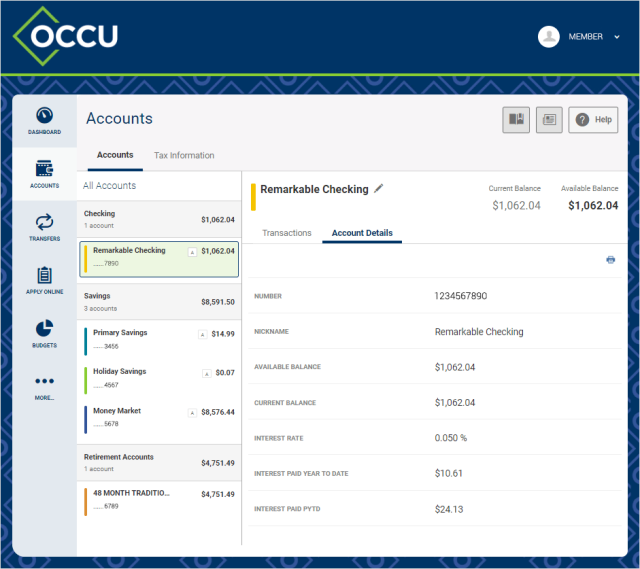Screen dimensions: 640x569
Task: Click the book icon button beside Help
Action: click(x=516, y=120)
